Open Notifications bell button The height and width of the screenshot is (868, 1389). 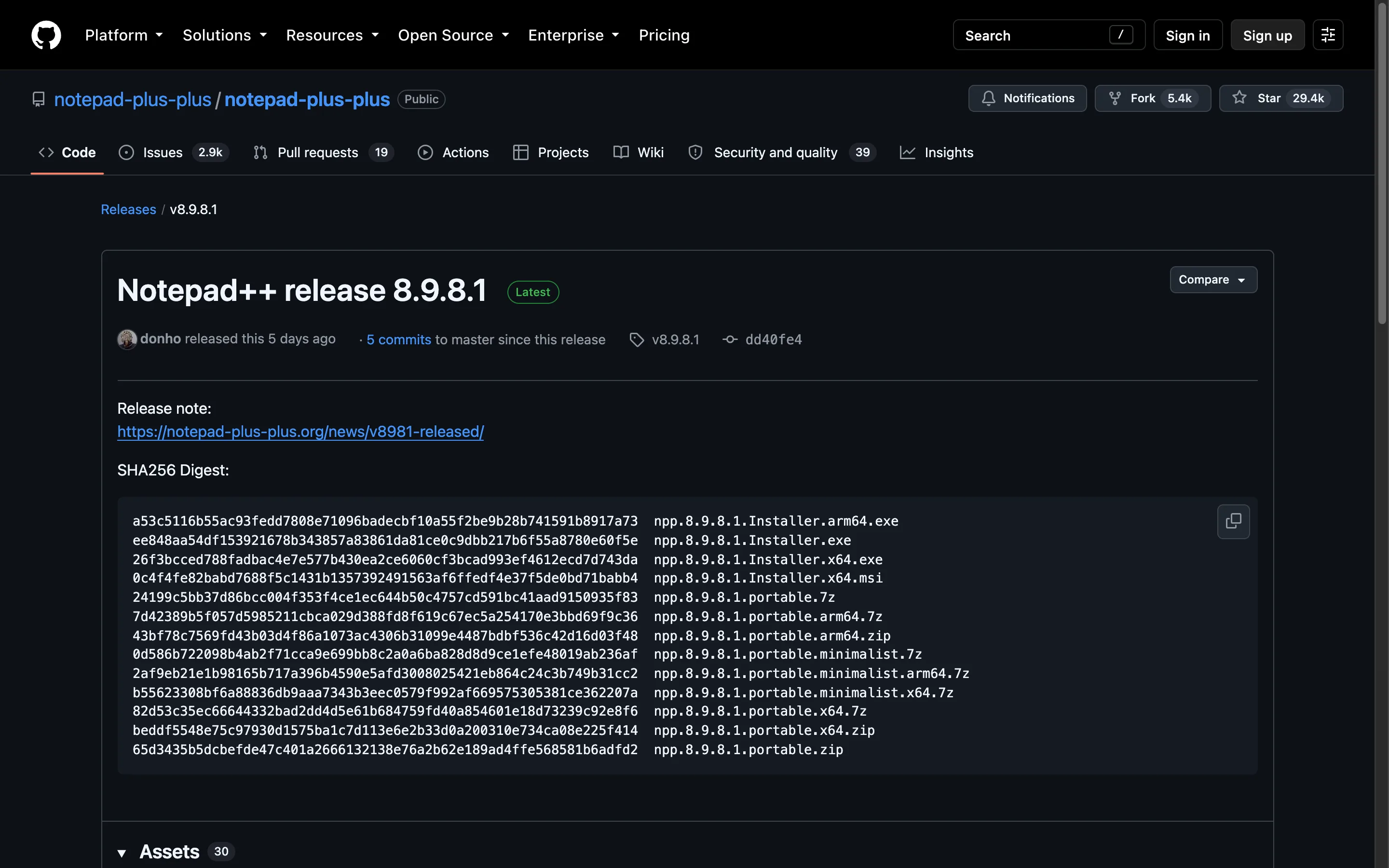[x=1027, y=98]
